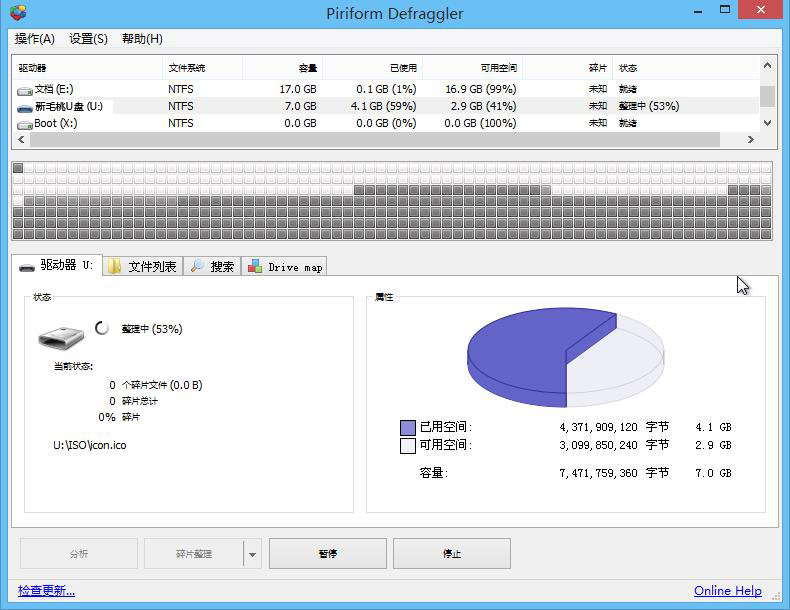
Task: Sort by the 可用空间 column header
Action: pyautogui.click(x=473, y=68)
